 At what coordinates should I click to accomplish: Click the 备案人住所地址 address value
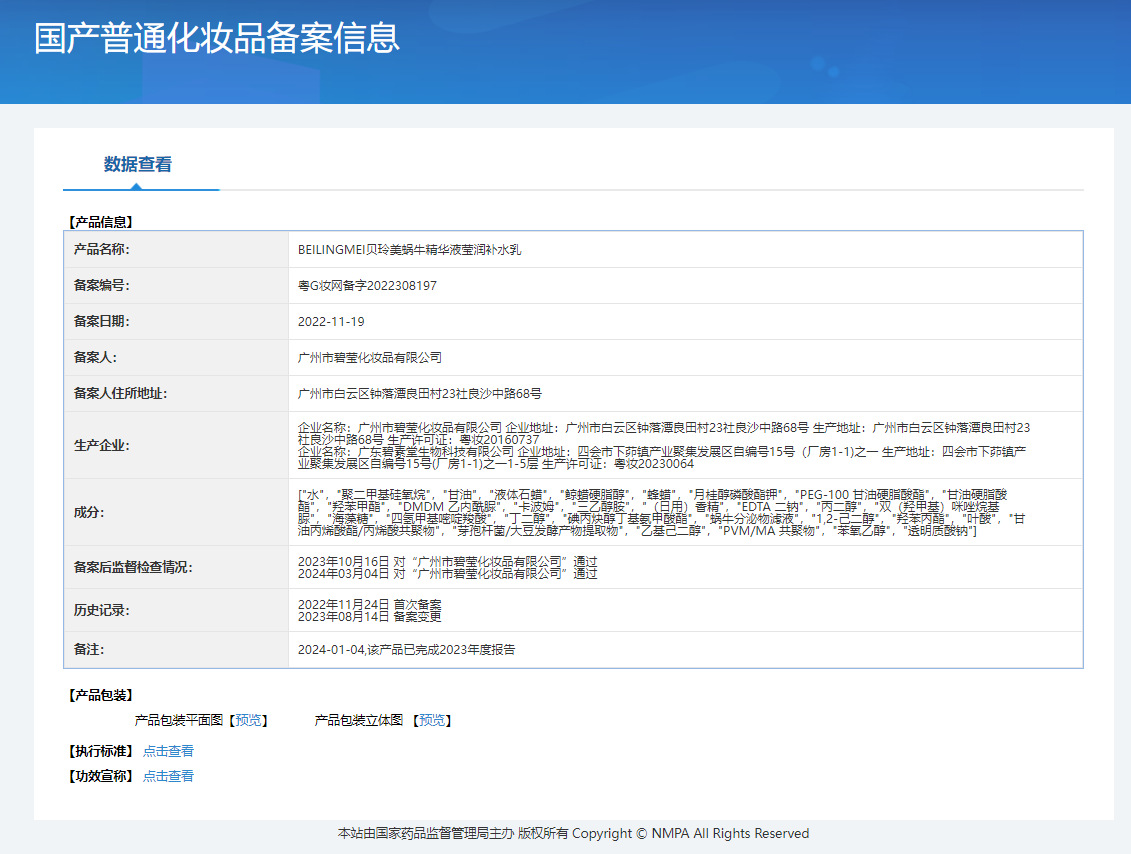click(x=420, y=394)
